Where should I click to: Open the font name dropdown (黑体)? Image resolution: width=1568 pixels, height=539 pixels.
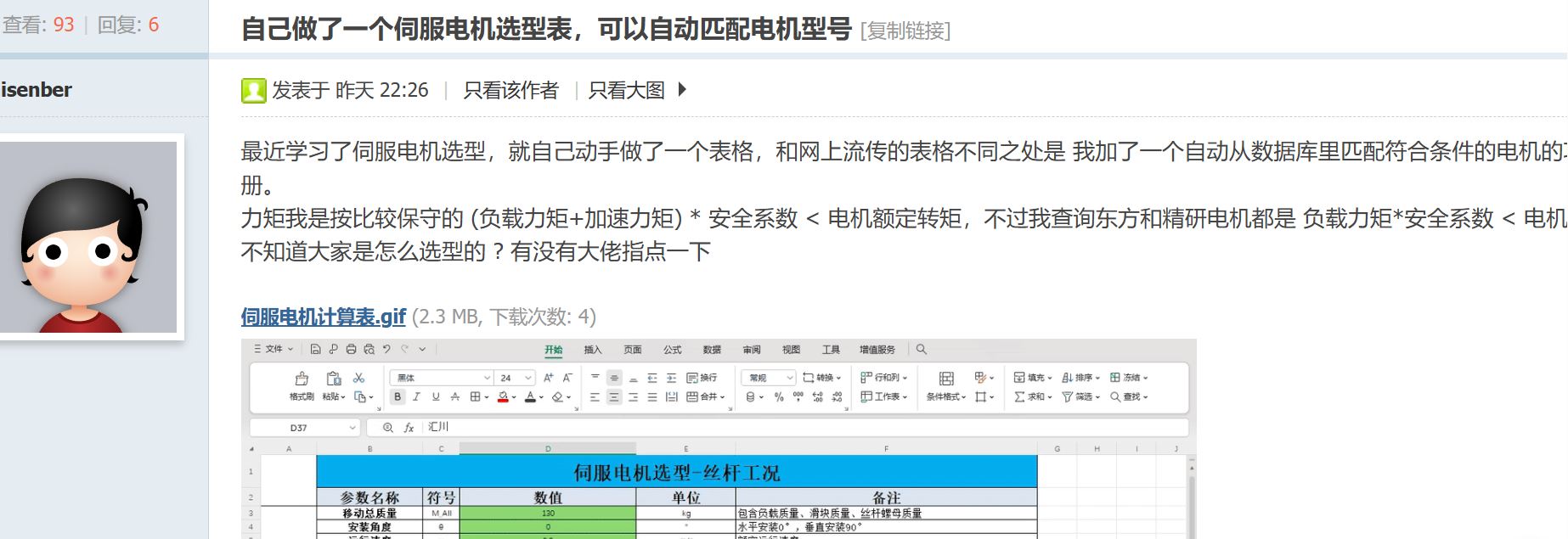click(x=487, y=378)
